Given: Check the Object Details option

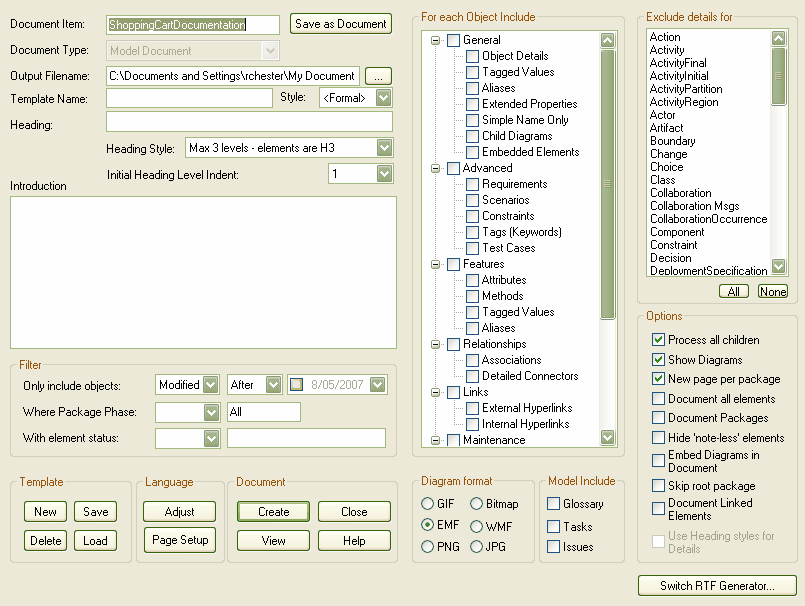Looking at the screenshot, I should 473,56.
